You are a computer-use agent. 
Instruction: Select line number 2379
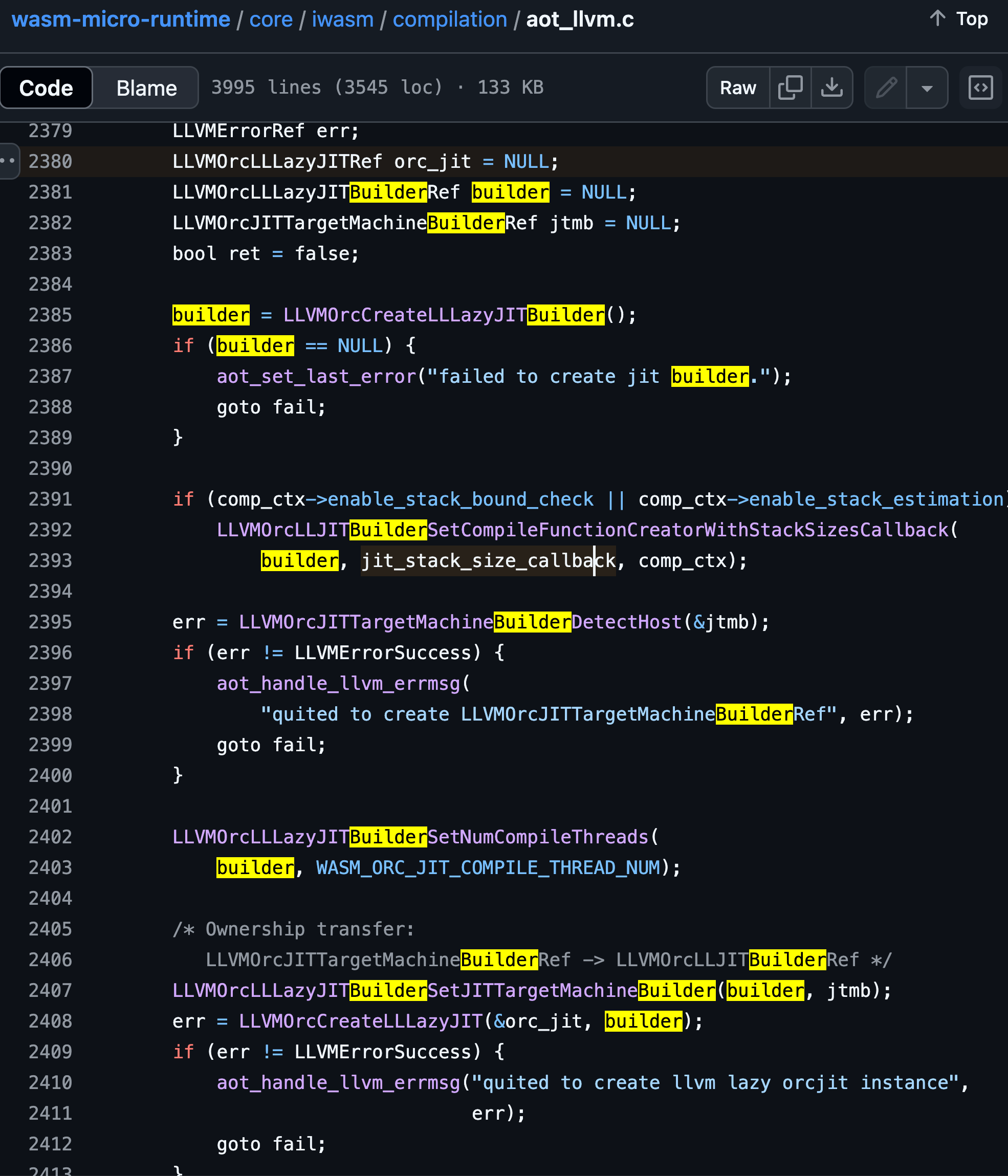[x=51, y=130]
